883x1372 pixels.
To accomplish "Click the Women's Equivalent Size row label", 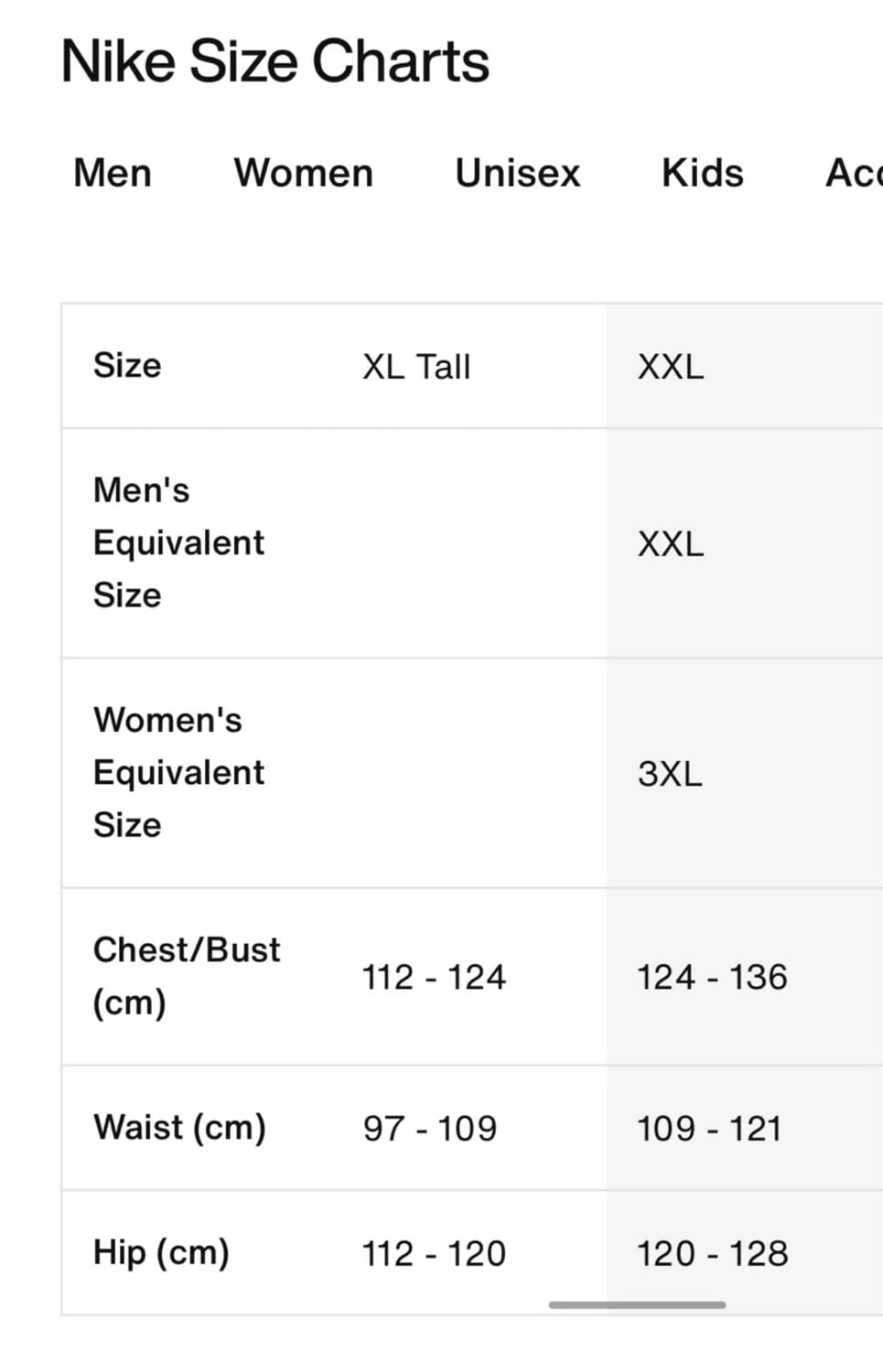I will [x=178, y=772].
